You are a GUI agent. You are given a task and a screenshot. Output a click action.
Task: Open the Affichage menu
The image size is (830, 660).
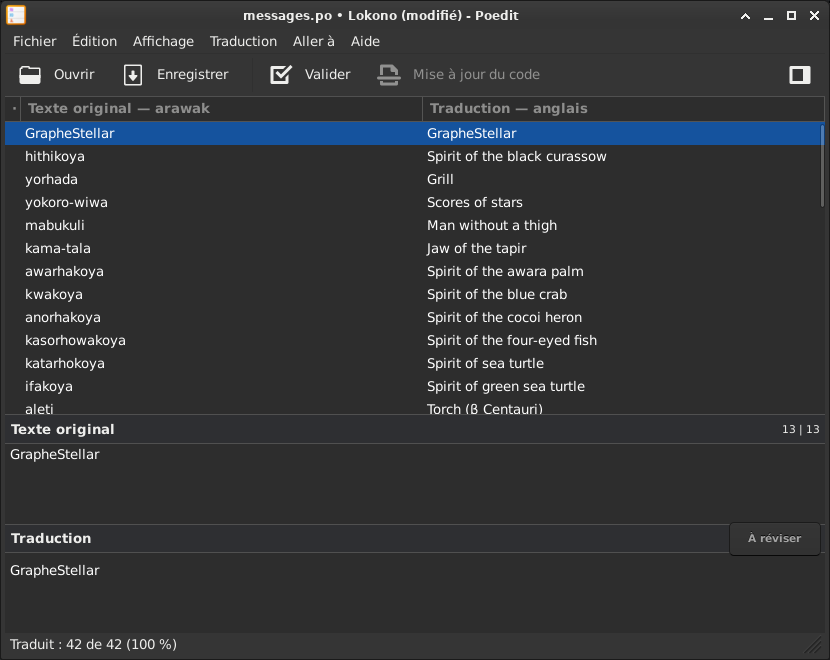click(163, 41)
